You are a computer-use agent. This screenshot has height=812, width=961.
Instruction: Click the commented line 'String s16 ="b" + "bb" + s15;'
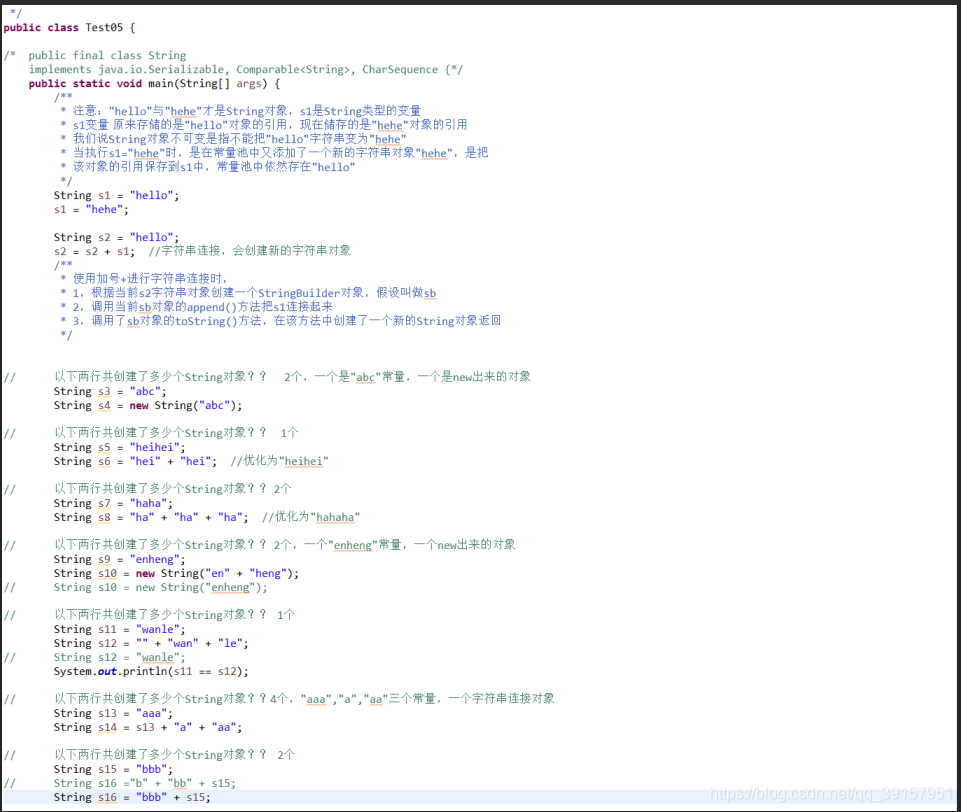click(144, 783)
